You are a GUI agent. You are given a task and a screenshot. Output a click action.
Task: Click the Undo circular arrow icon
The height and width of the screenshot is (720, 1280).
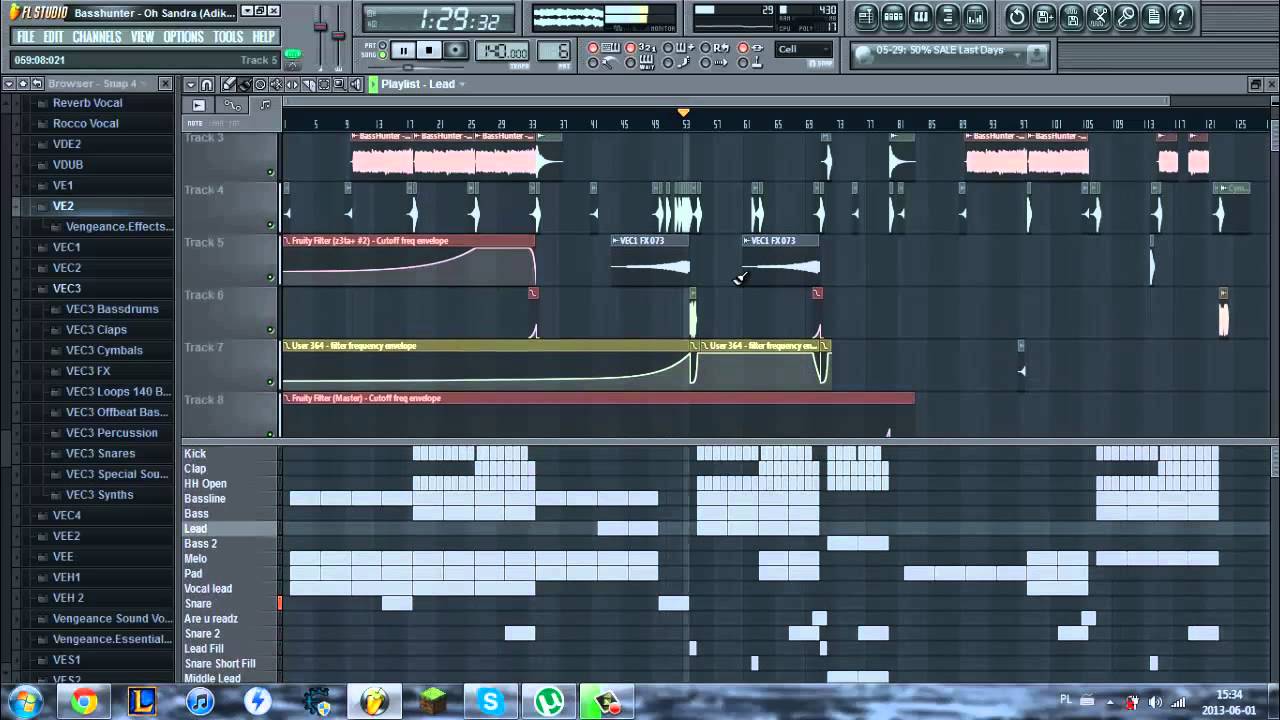1017,17
